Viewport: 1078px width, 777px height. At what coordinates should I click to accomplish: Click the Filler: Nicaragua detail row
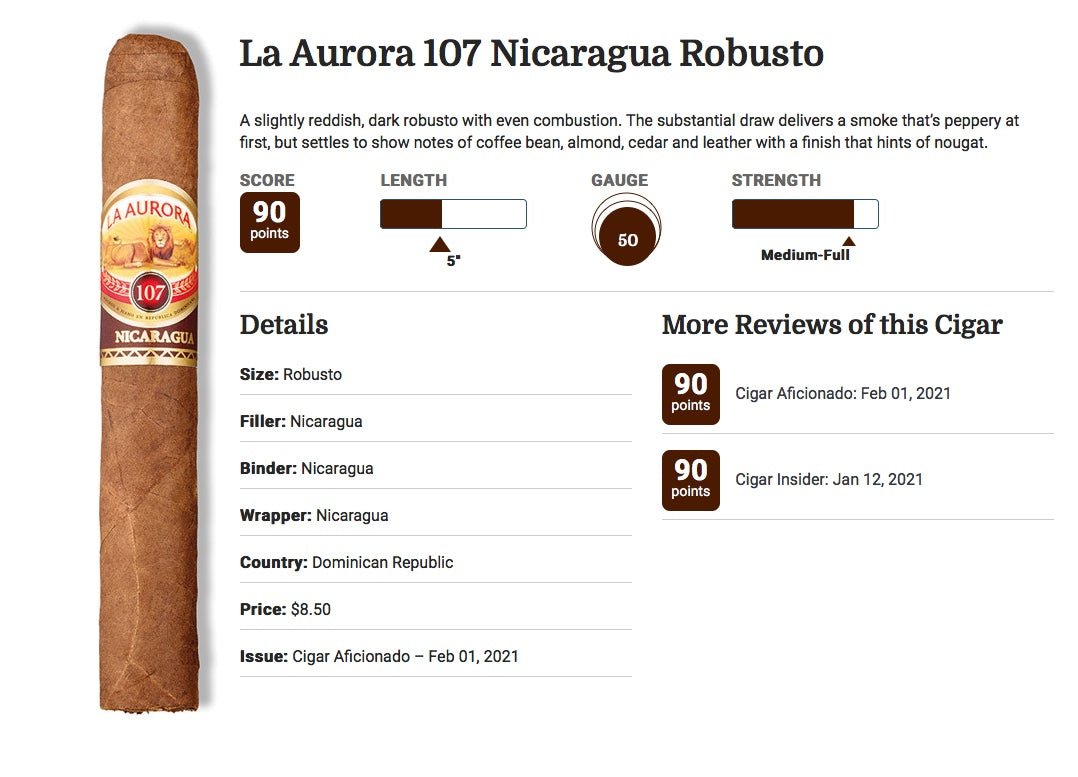435,422
